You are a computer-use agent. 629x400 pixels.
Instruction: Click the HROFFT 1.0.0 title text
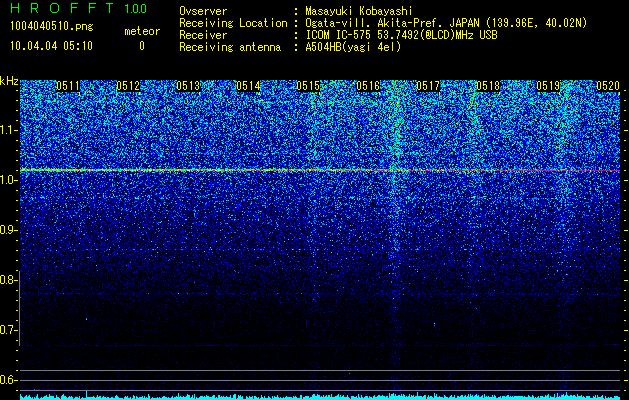[x=78, y=8]
